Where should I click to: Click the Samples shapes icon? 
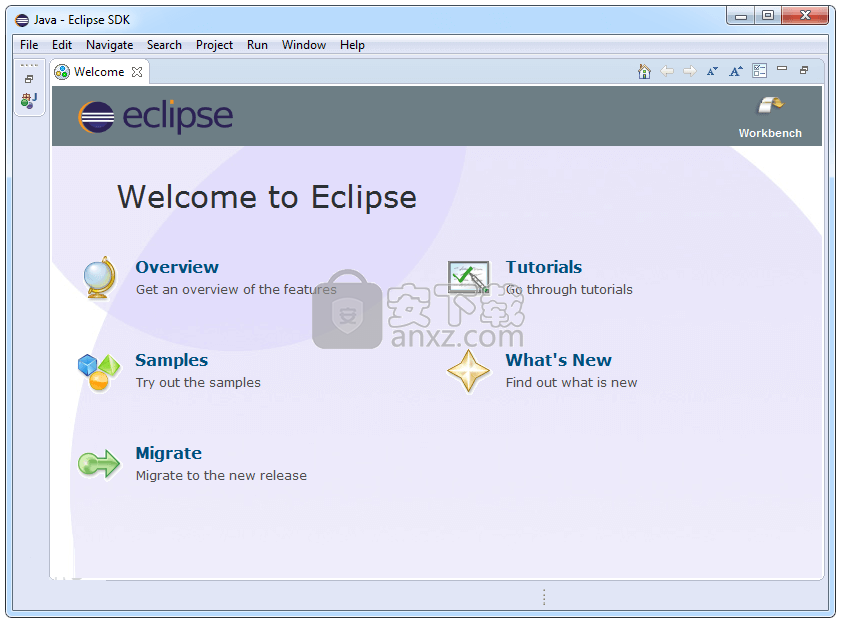(99, 372)
